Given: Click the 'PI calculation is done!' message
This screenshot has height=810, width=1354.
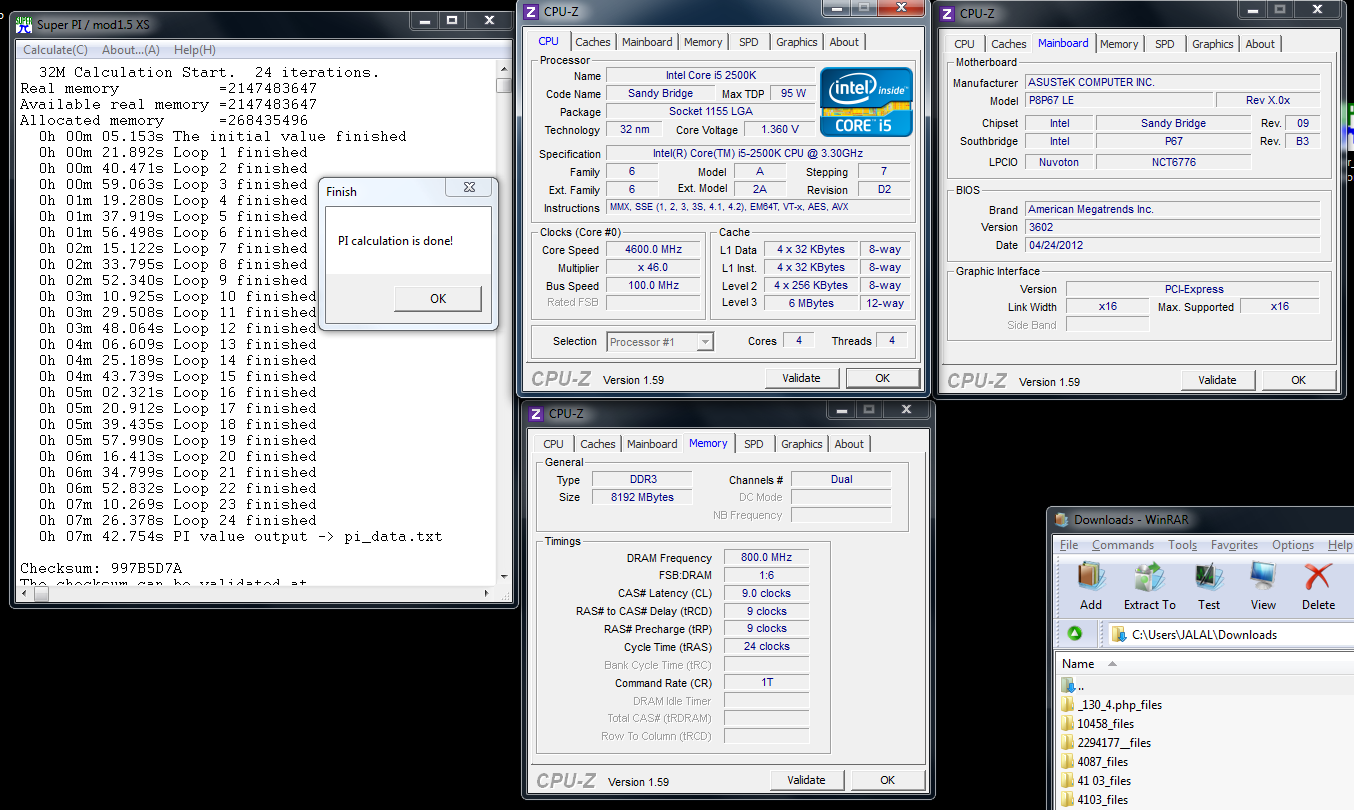Looking at the screenshot, I should click(396, 241).
